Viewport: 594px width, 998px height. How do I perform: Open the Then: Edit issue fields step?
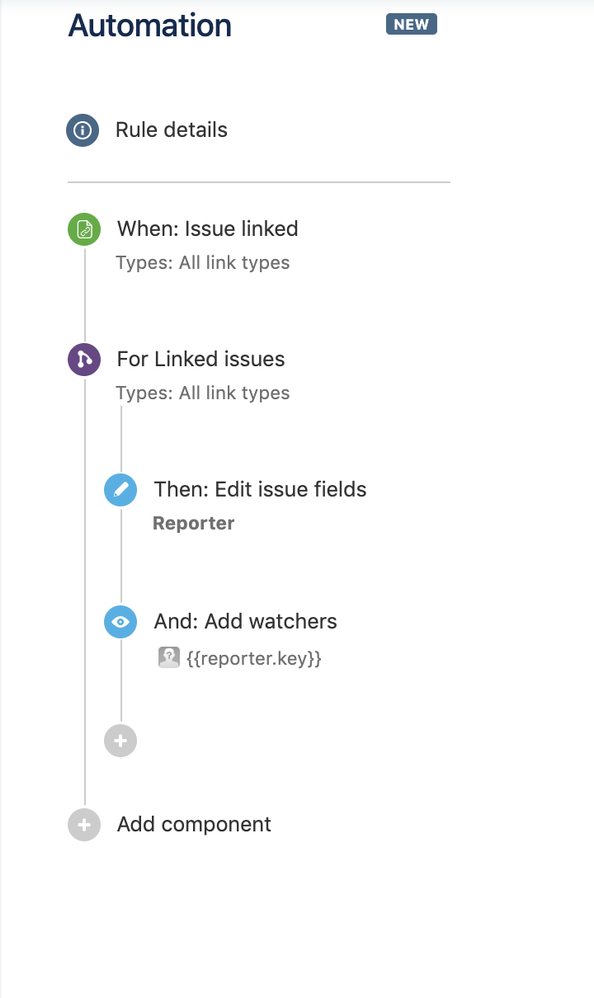[259, 490]
